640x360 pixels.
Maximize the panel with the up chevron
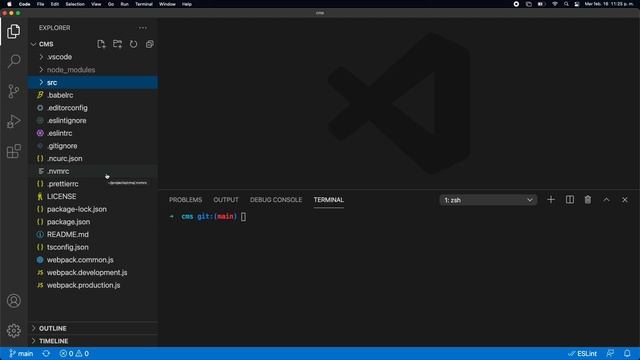[607, 200]
